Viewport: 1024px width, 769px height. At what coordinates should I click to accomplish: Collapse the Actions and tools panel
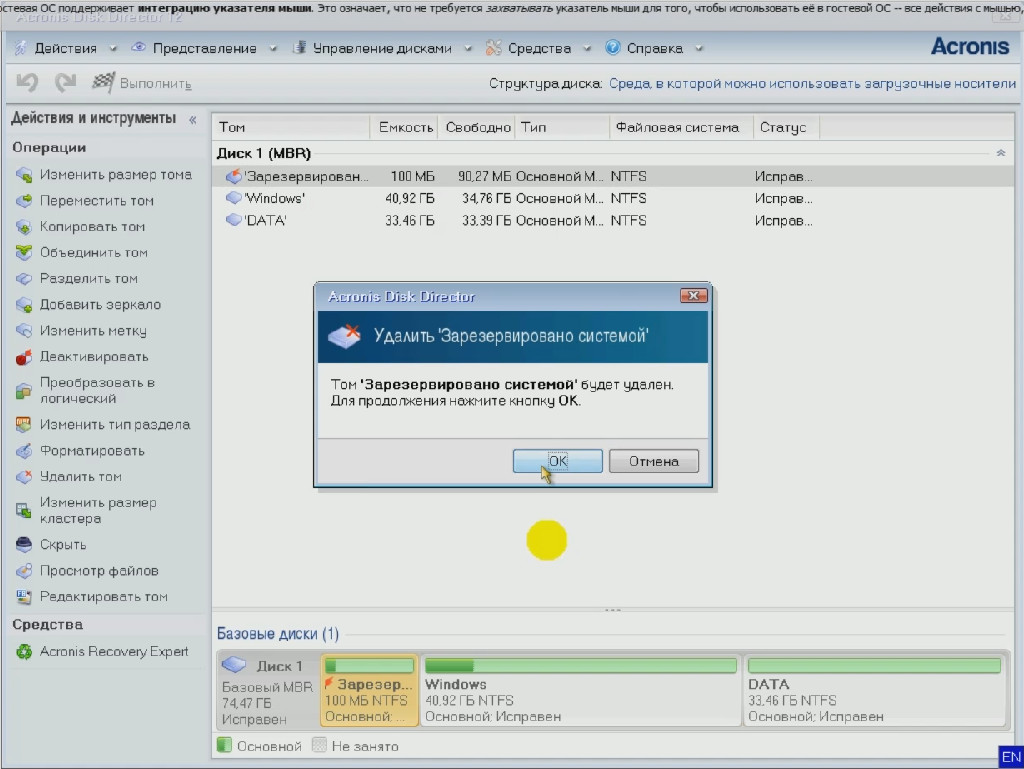point(192,119)
